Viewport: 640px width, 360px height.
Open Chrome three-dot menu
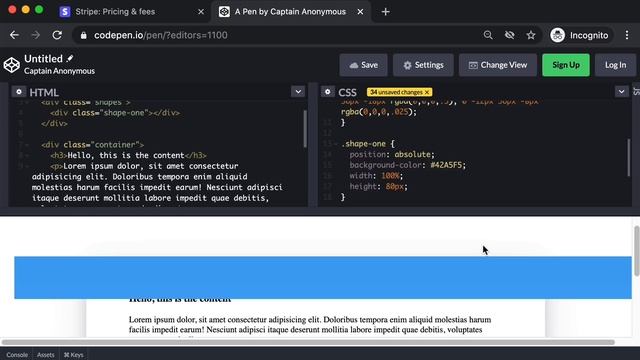(627, 35)
